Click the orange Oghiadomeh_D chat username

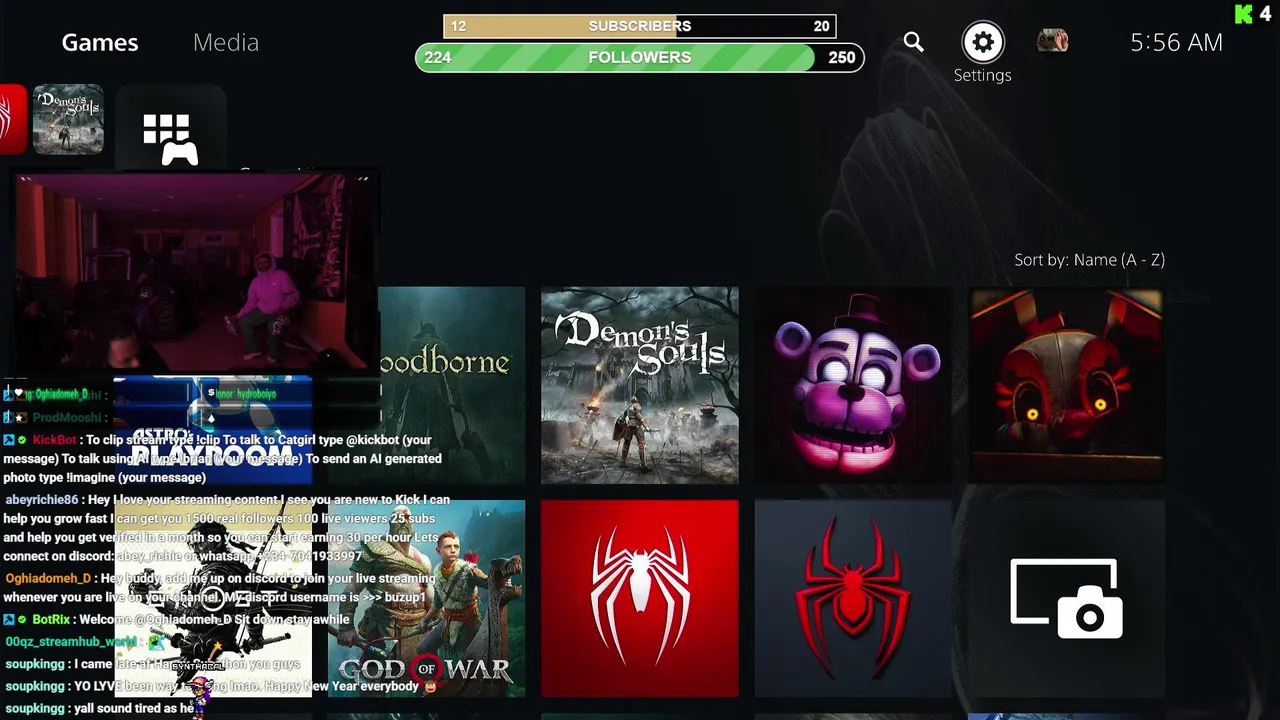[x=49, y=578]
